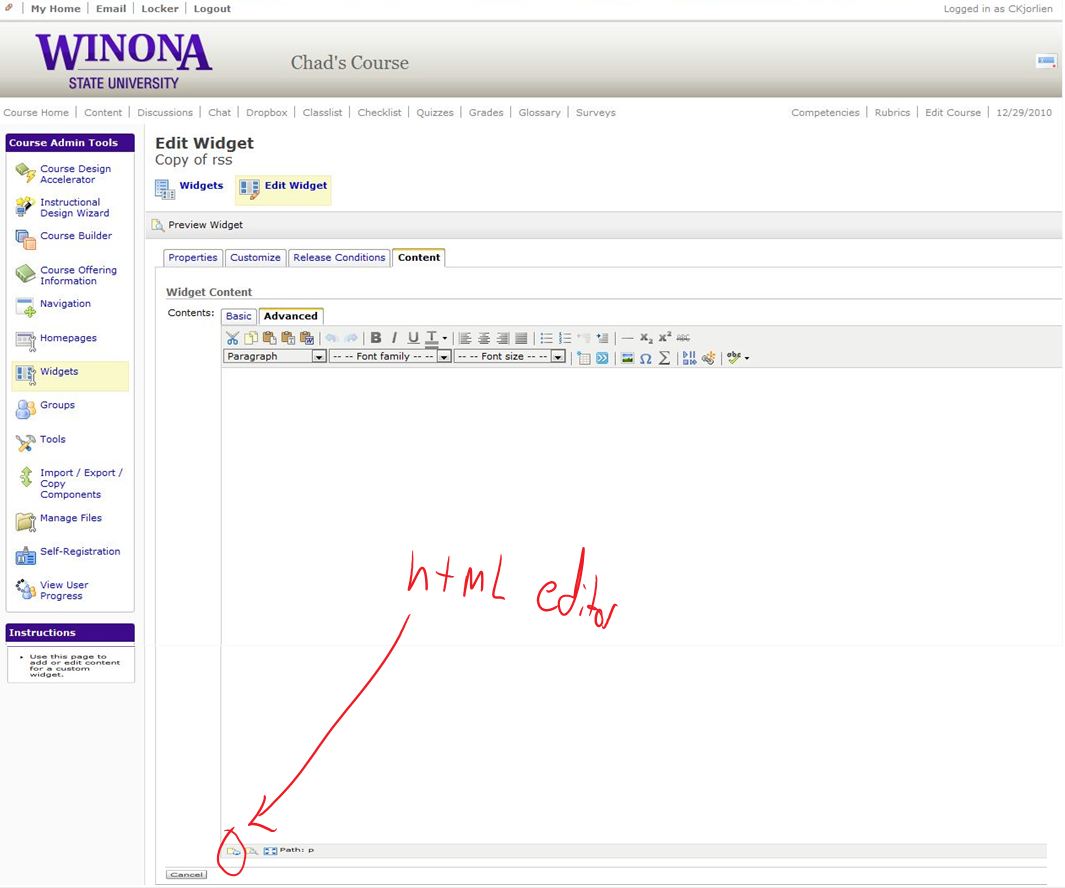The height and width of the screenshot is (888, 1065).
Task: Toggle strikethrough formatting
Action: pos(683,338)
